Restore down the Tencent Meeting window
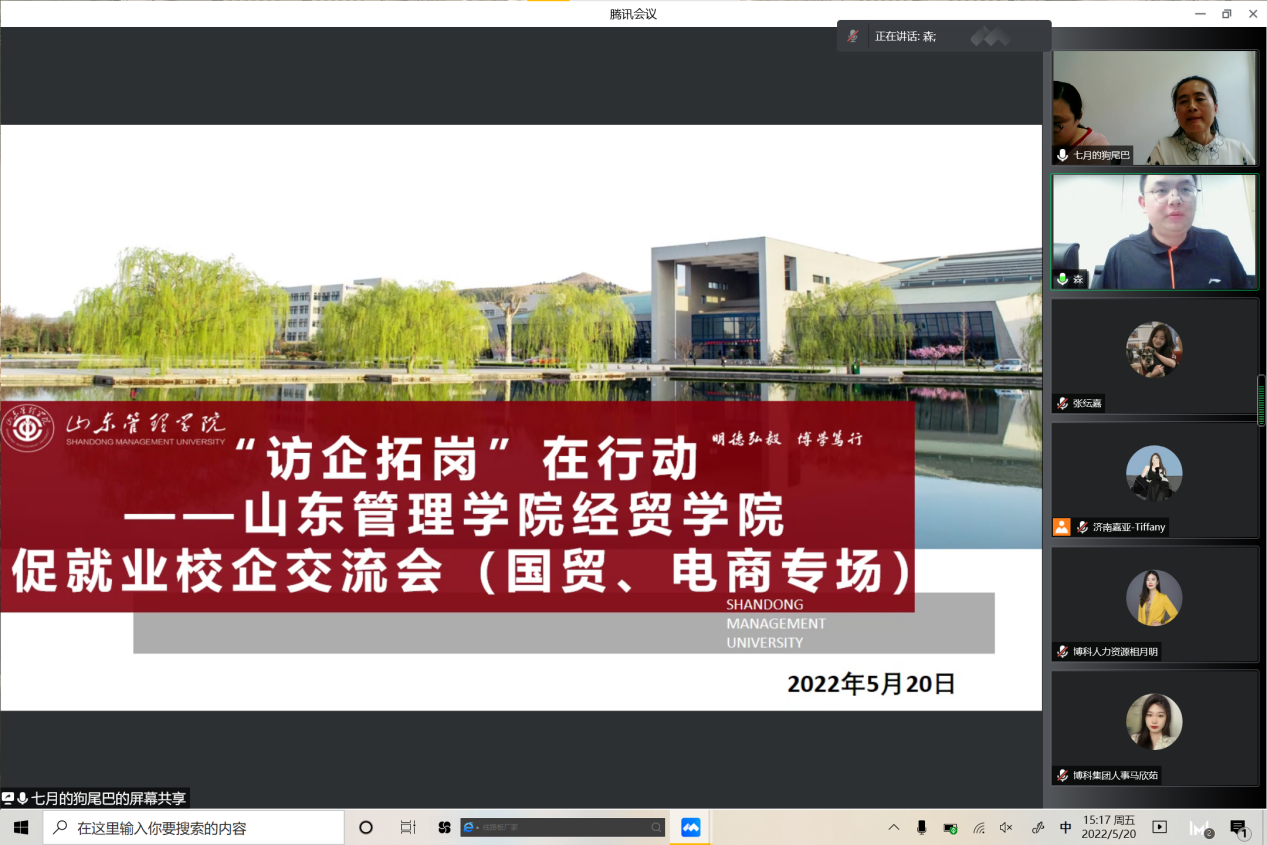Viewport: 1267px width, 845px height. (1226, 13)
